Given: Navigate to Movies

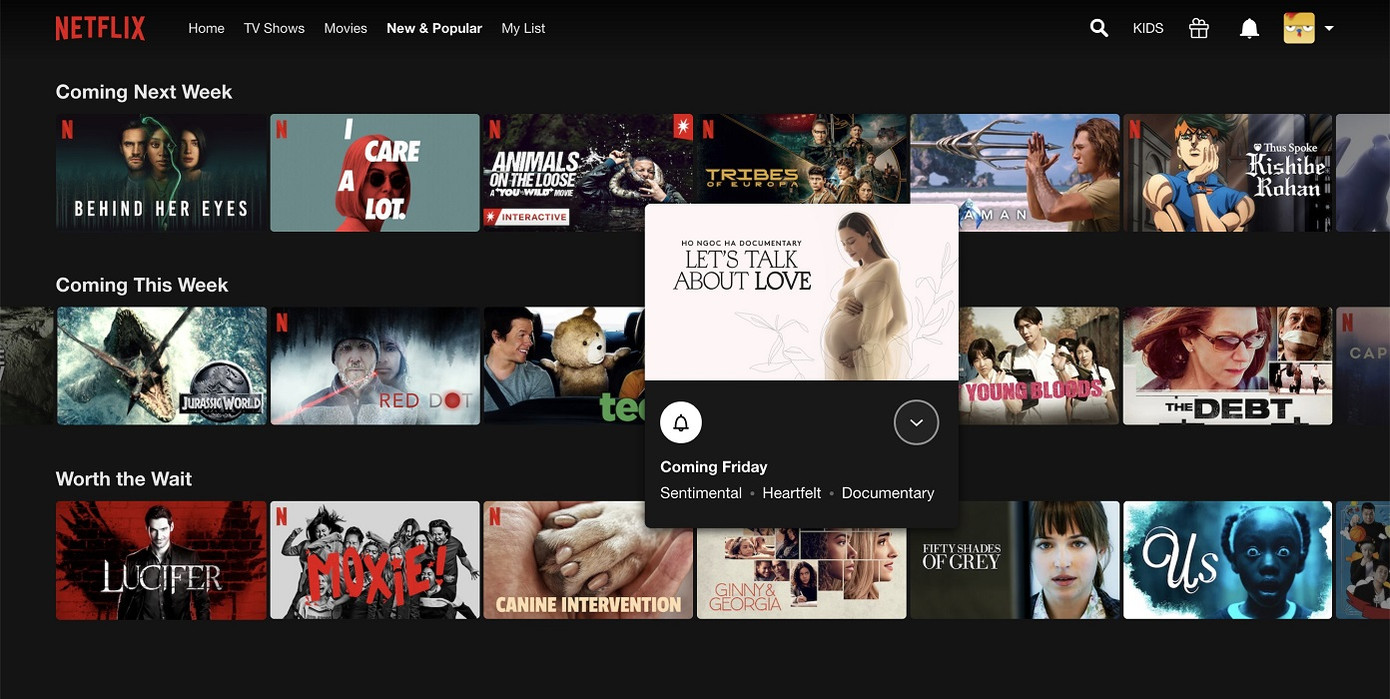Looking at the screenshot, I should coord(345,28).
